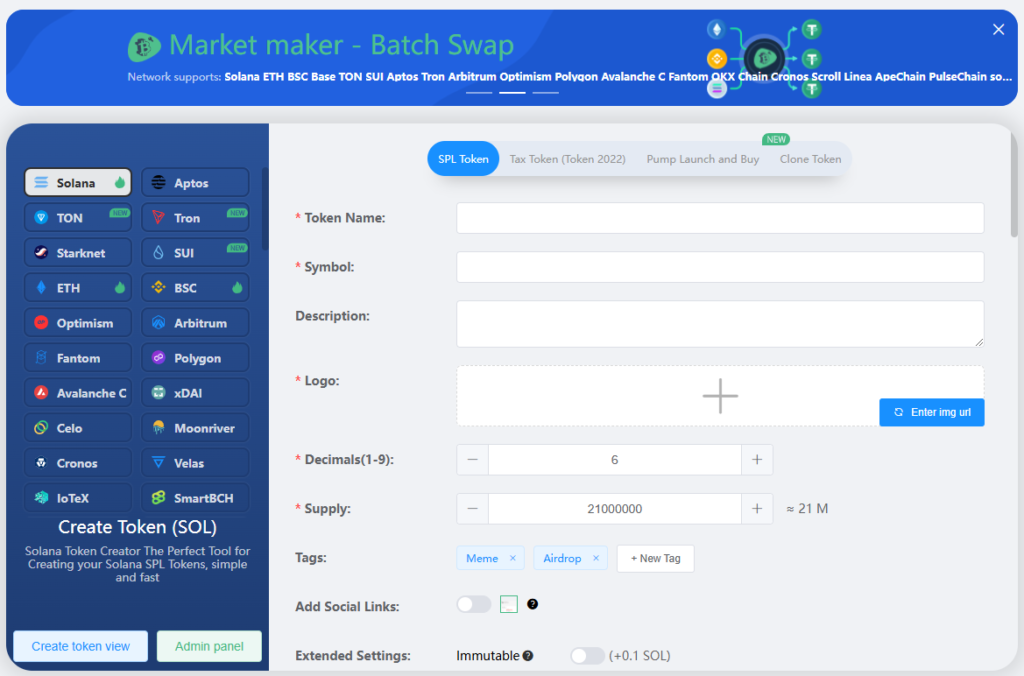Click the Description text area

coord(720,323)
